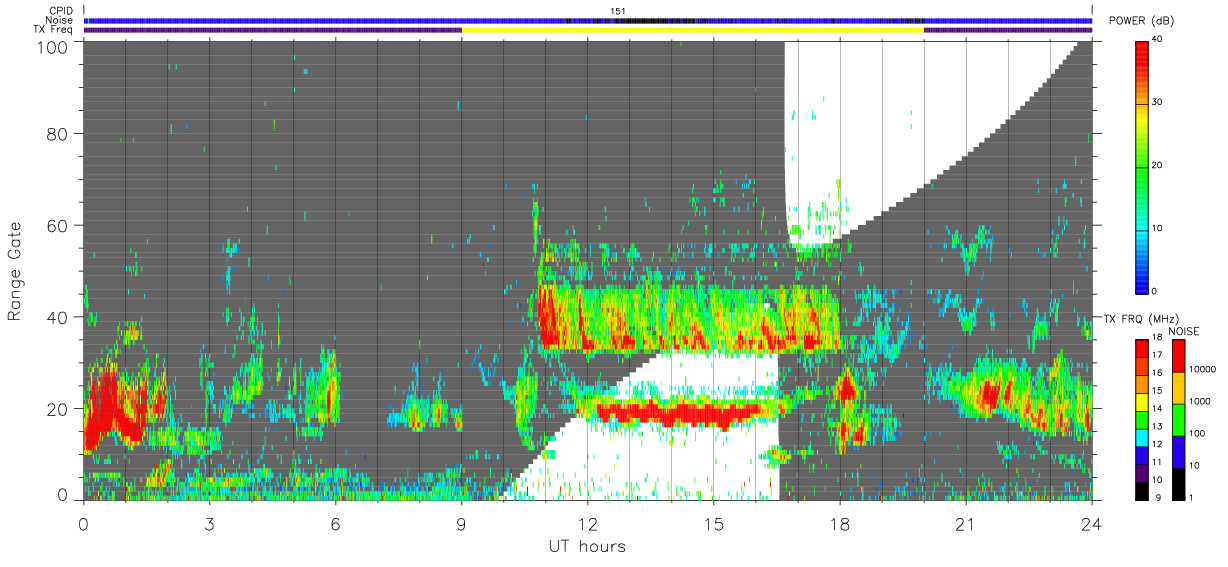
Task: Click the UT hours axis title
Action: pyautogui.click(x=586, y=546)
